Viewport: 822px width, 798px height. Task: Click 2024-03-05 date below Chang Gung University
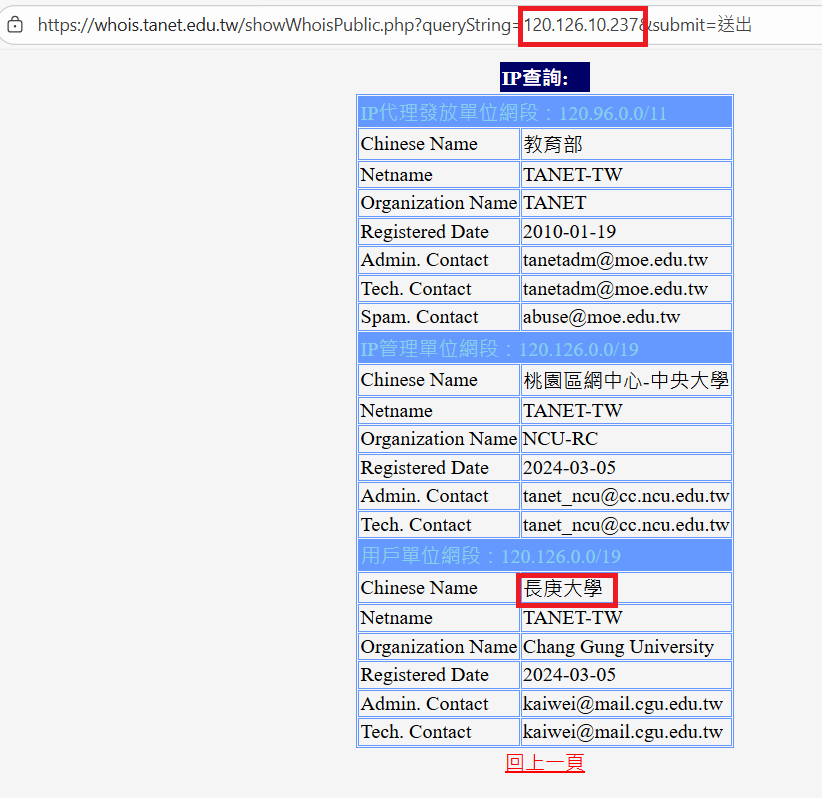(x=569, y=675)
